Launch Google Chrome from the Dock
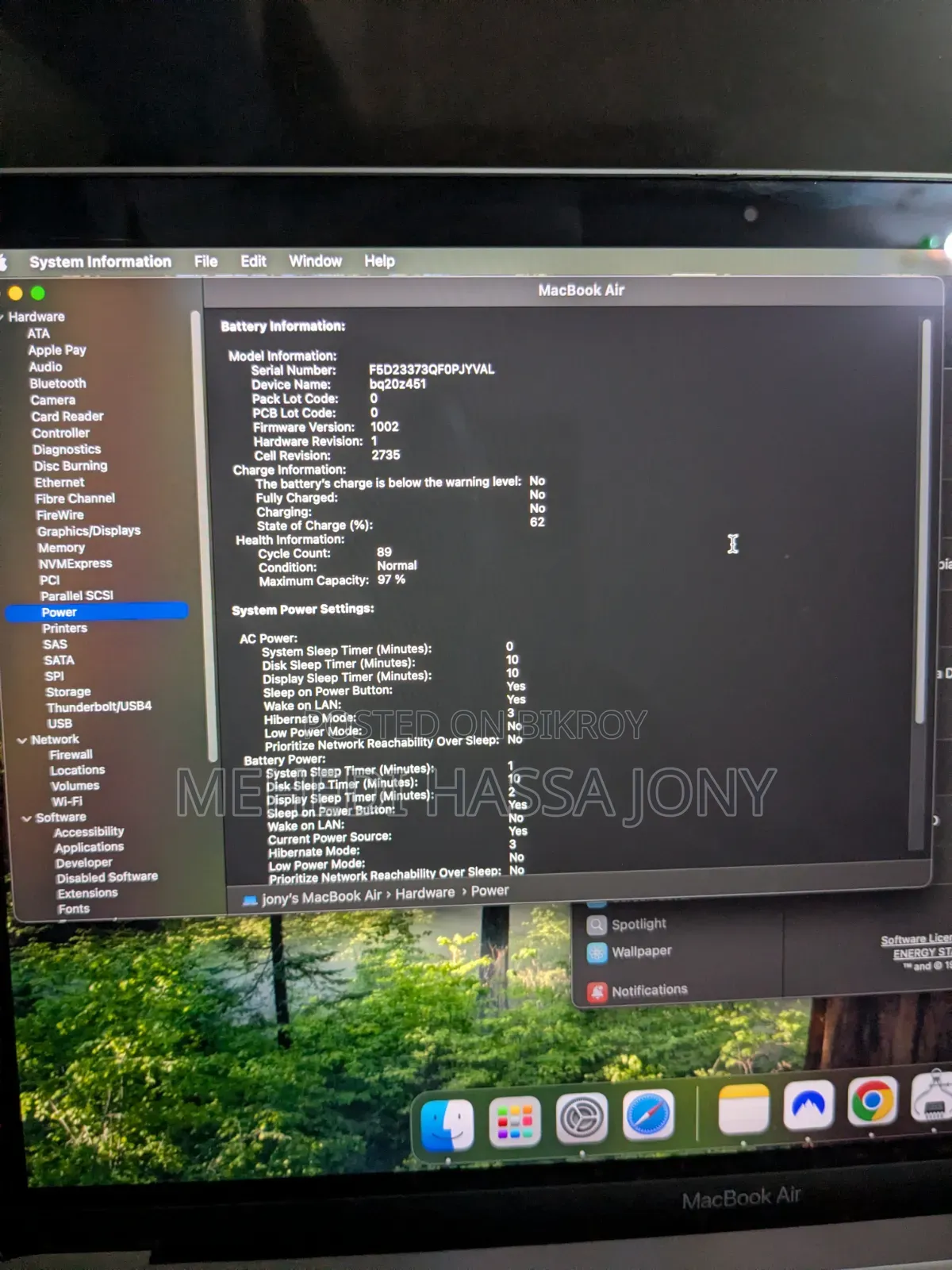 coord(873,1101)
